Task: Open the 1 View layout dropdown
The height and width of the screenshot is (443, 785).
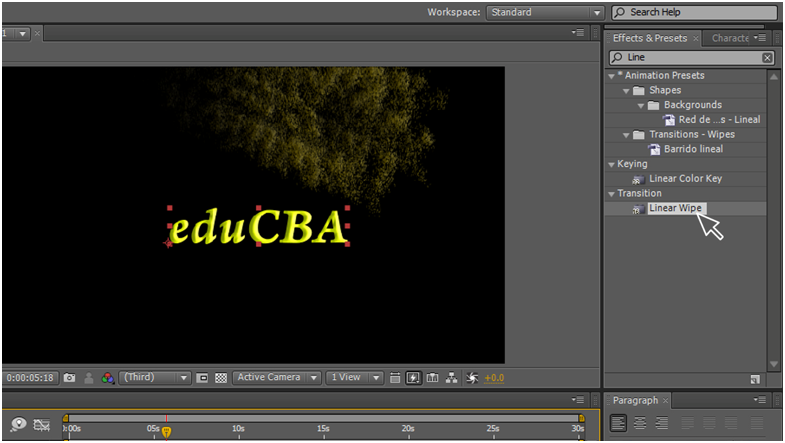Action: pos(354,377)
